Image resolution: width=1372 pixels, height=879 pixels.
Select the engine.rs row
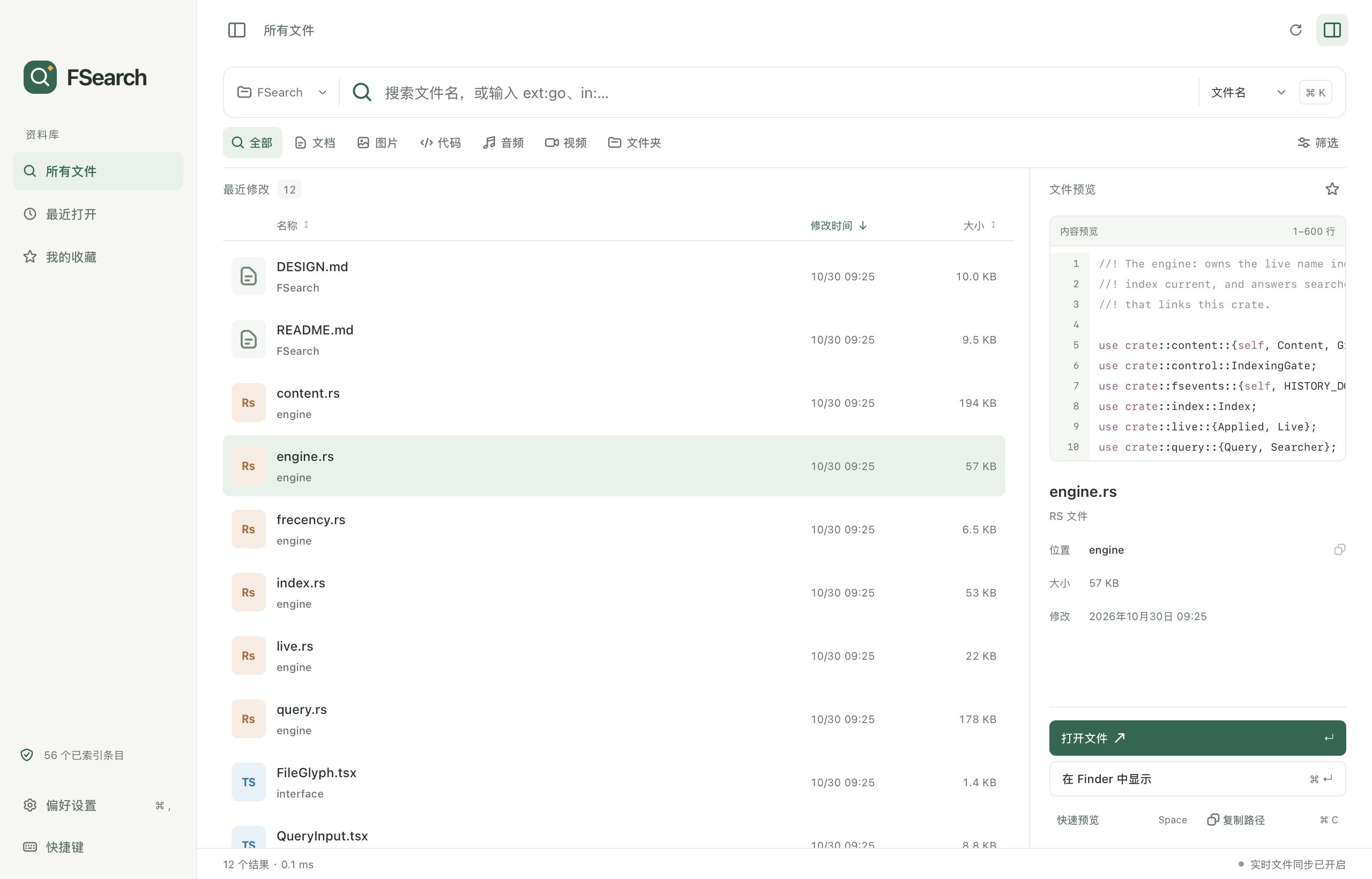click(614, 466)
